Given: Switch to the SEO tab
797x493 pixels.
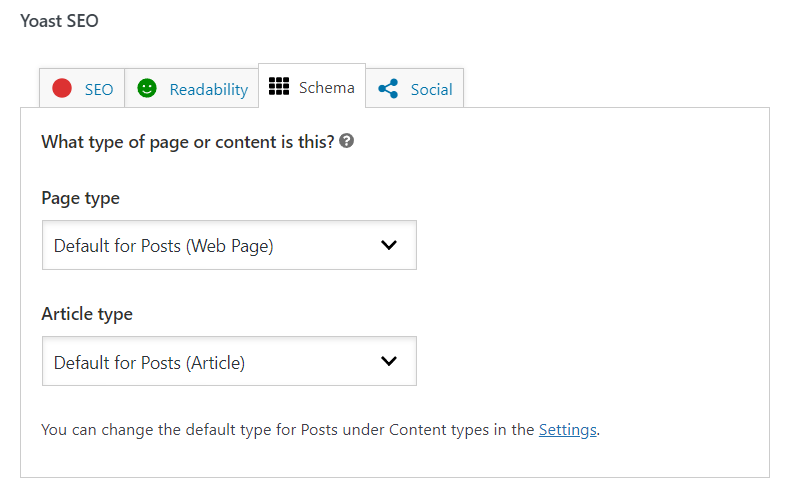Looking at the screenshot, I should pyautogui.click(x=82, y=88).
